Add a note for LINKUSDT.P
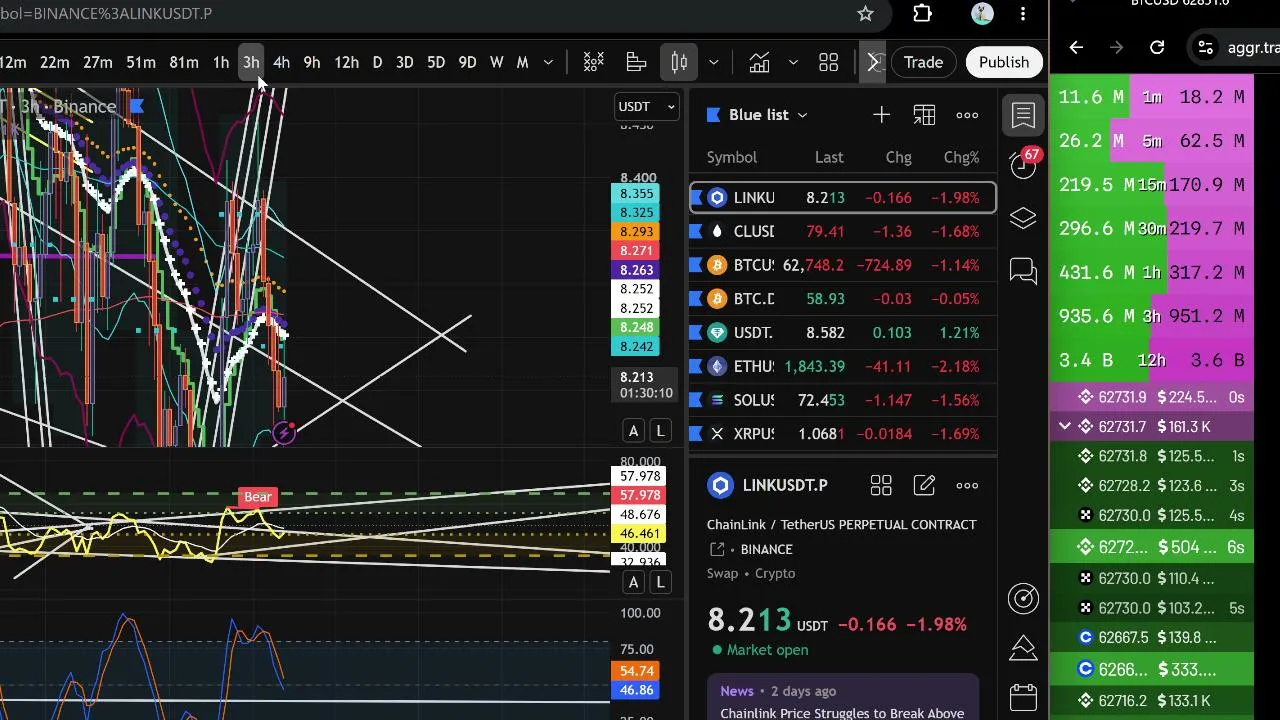Screen dimensions: 1280x720 [924, 485]
